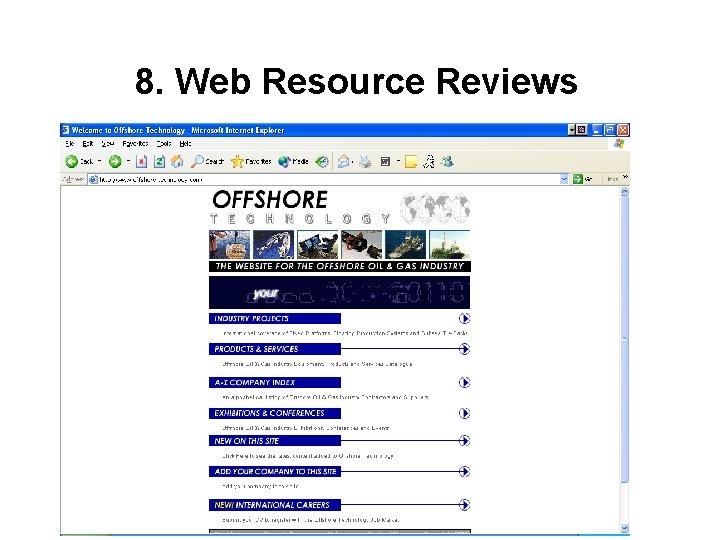The image size is (720, 540).
Task: Click the first thumbnail photo under the logo
Action: click(230, 245)
